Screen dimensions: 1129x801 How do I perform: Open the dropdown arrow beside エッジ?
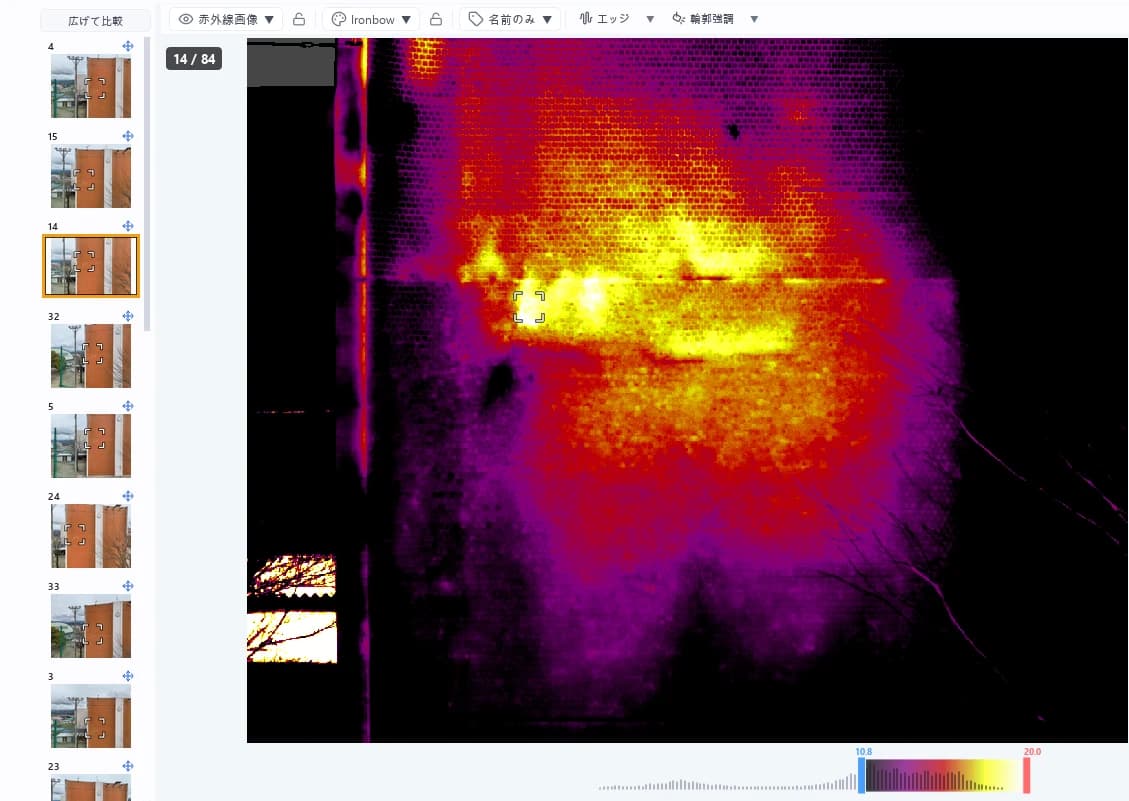pos(650,19)
